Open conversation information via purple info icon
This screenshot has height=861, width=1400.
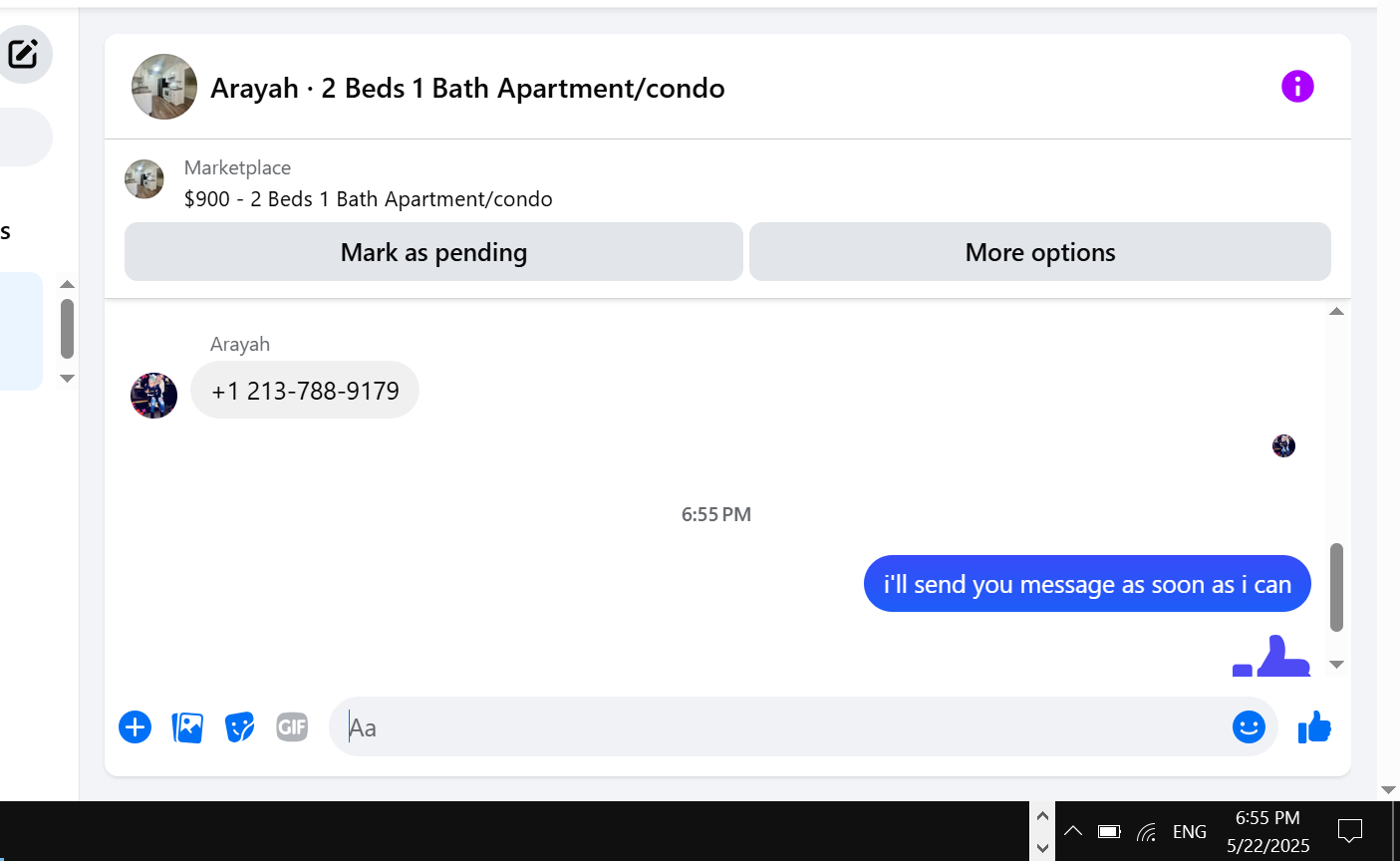pos(1297,87)
